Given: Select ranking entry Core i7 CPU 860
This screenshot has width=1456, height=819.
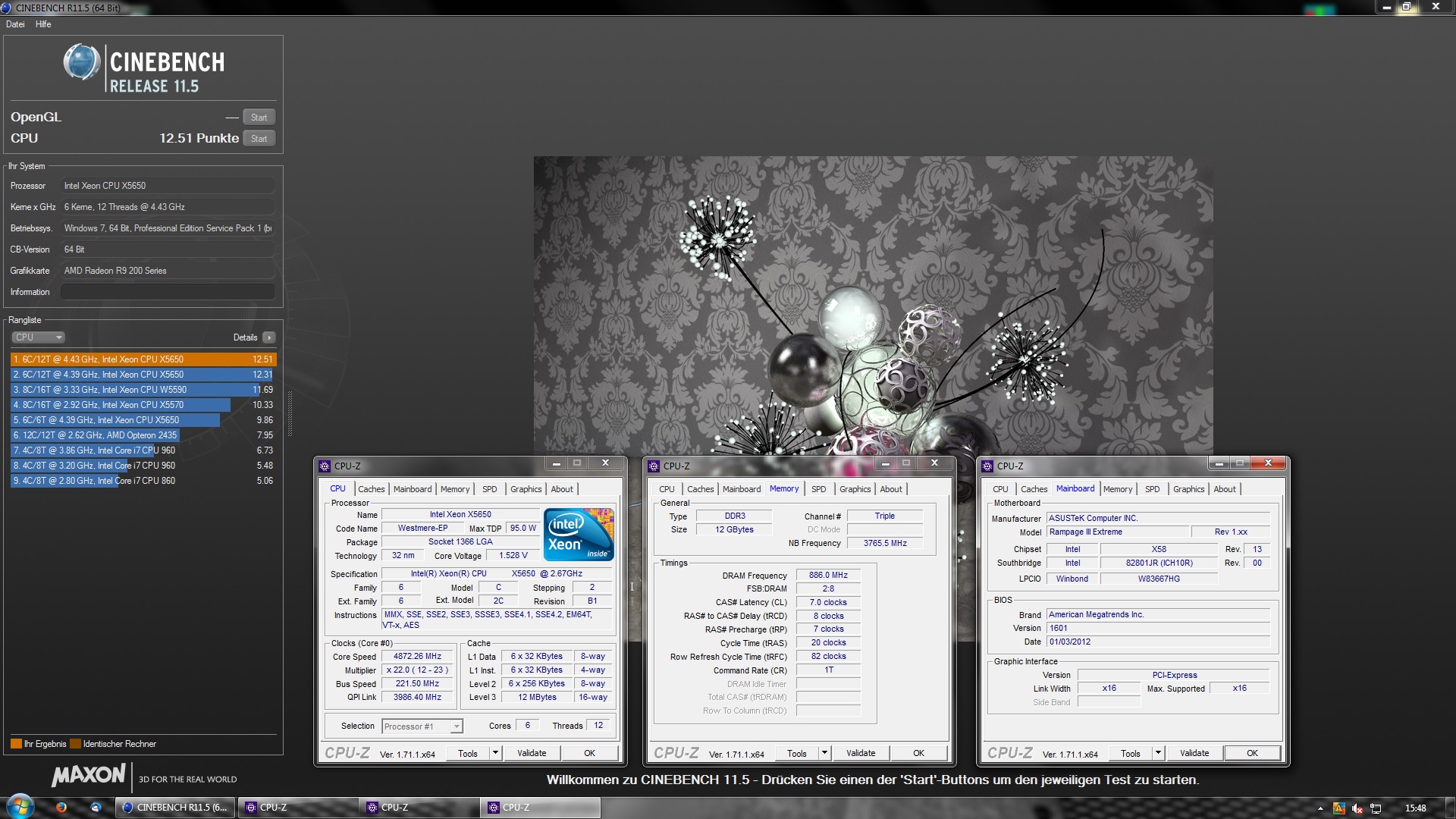Looking at the screenshot, I should coord(143,481).
